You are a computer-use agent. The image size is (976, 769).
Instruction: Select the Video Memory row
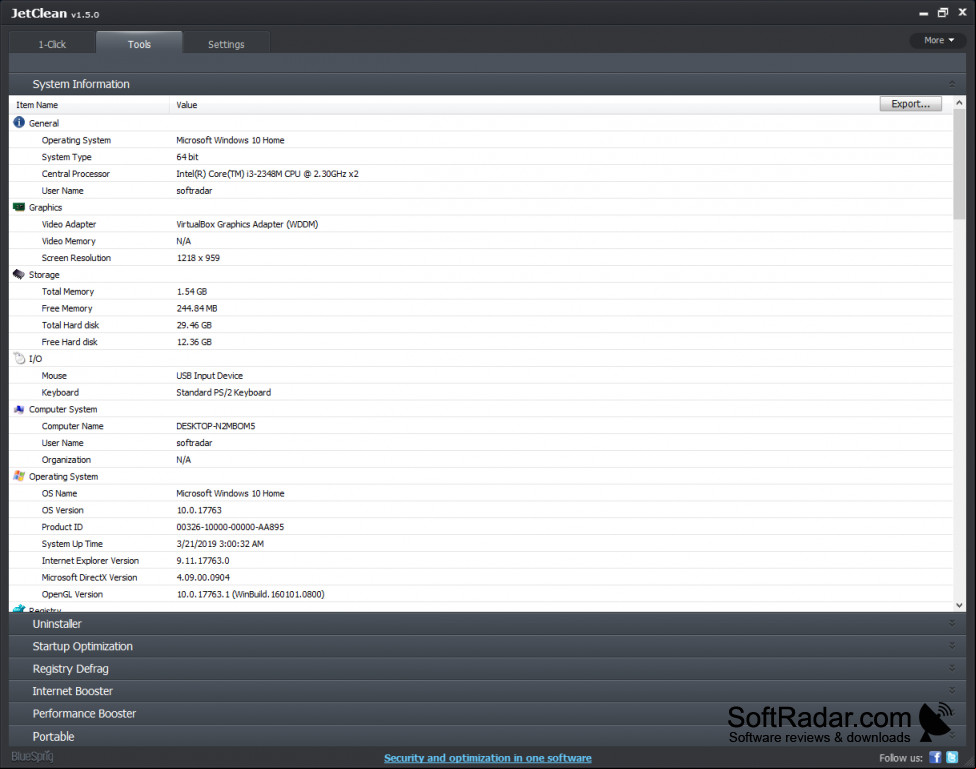(481, 241)
